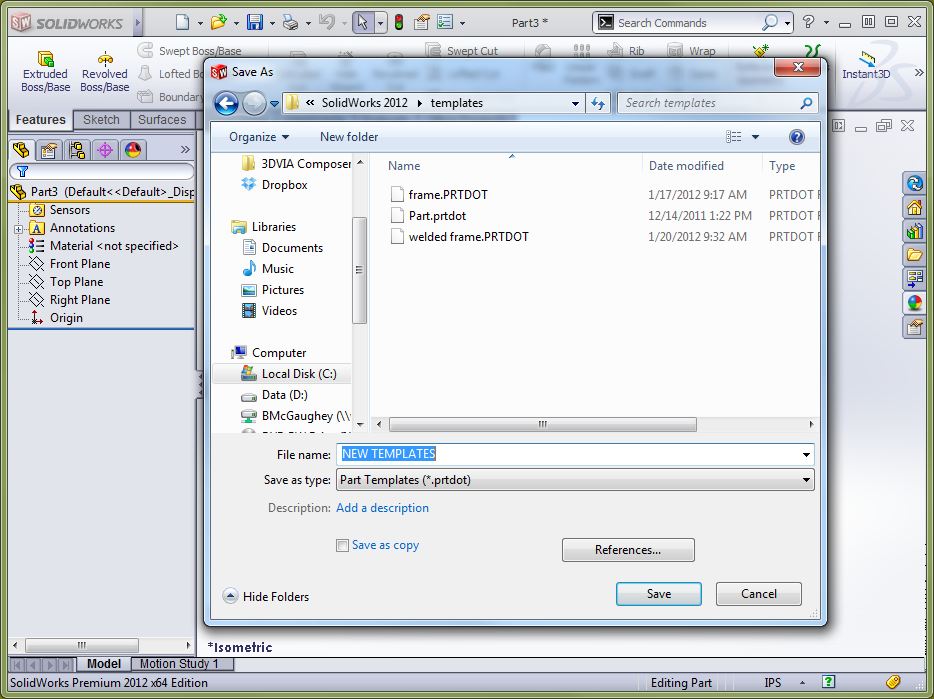Open the File name history dropdown arrow
The height and width of the screenshot is (699, 934).
(x=806, y=455)
